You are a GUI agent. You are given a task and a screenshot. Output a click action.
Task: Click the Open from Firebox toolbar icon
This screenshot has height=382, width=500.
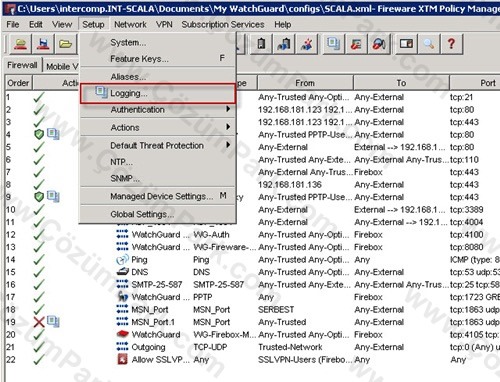(20, 44)
